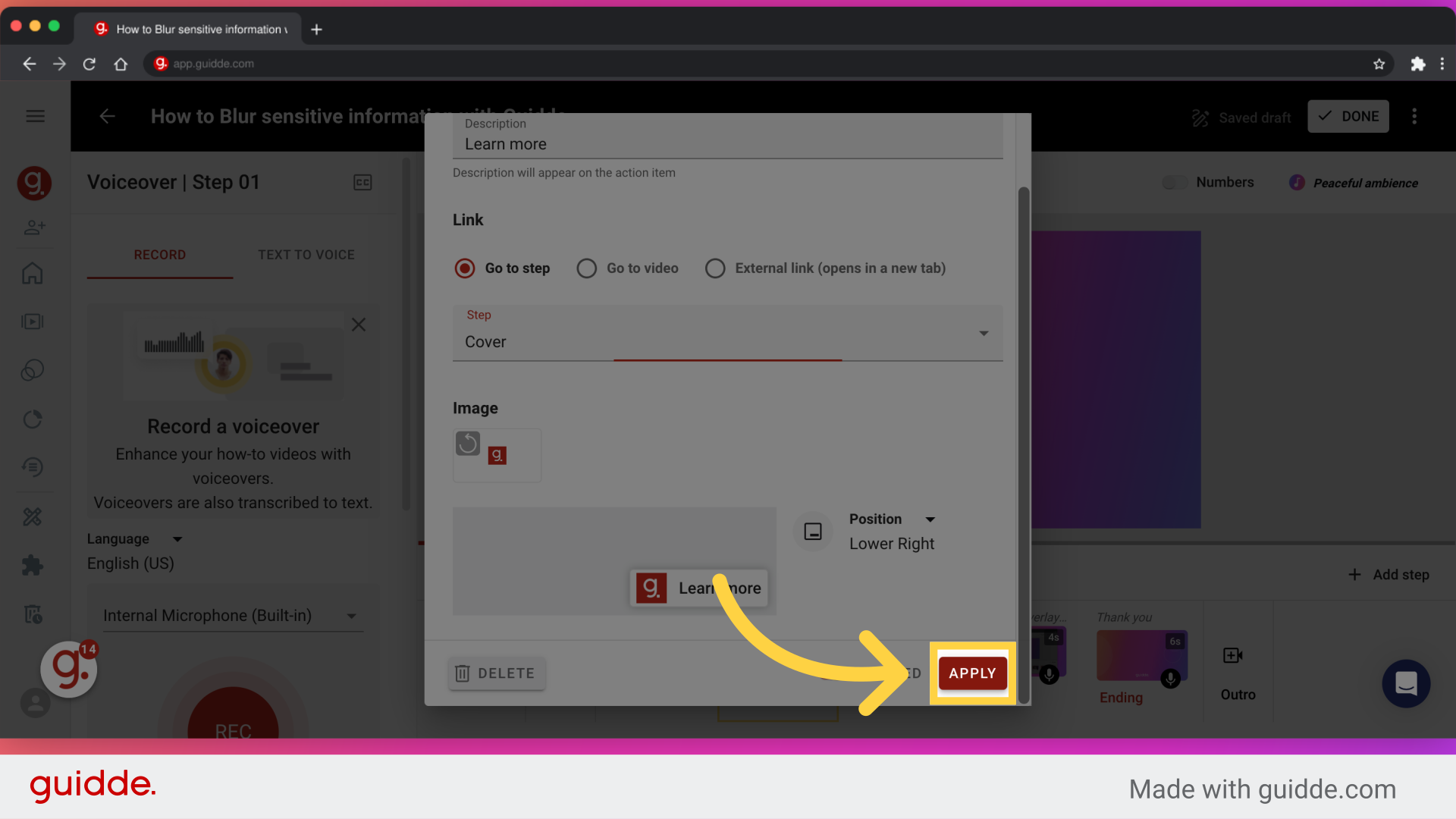The image size is (1456, 819).
Task: Select the Go to video radio button
Action: (x=586, y=268)
